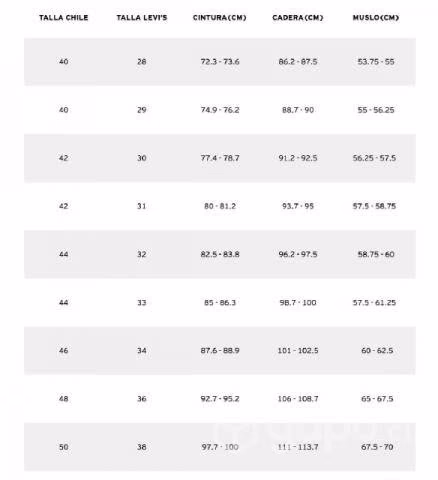438x480 pixels.
Task: Select Levi's size 33 cell
Action: click(142, 303)
